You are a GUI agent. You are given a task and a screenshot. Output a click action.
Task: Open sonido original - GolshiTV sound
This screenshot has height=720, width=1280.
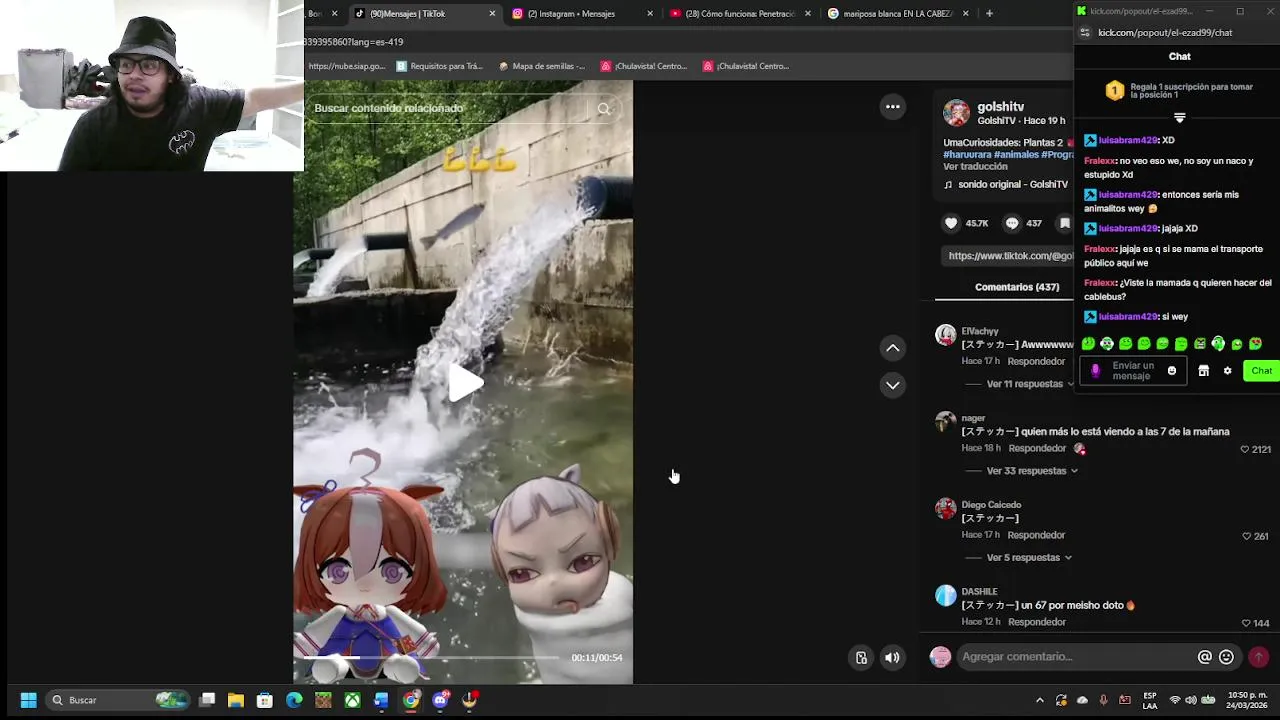1012,185
